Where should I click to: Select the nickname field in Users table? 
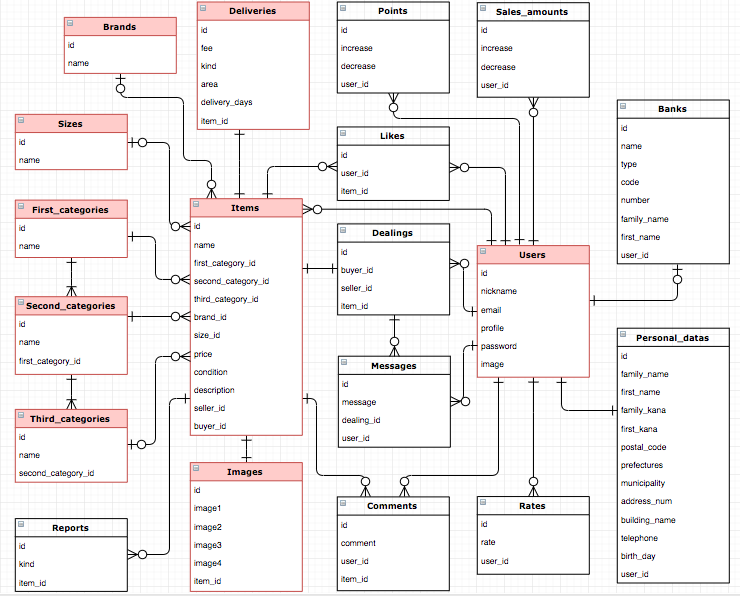502,291
